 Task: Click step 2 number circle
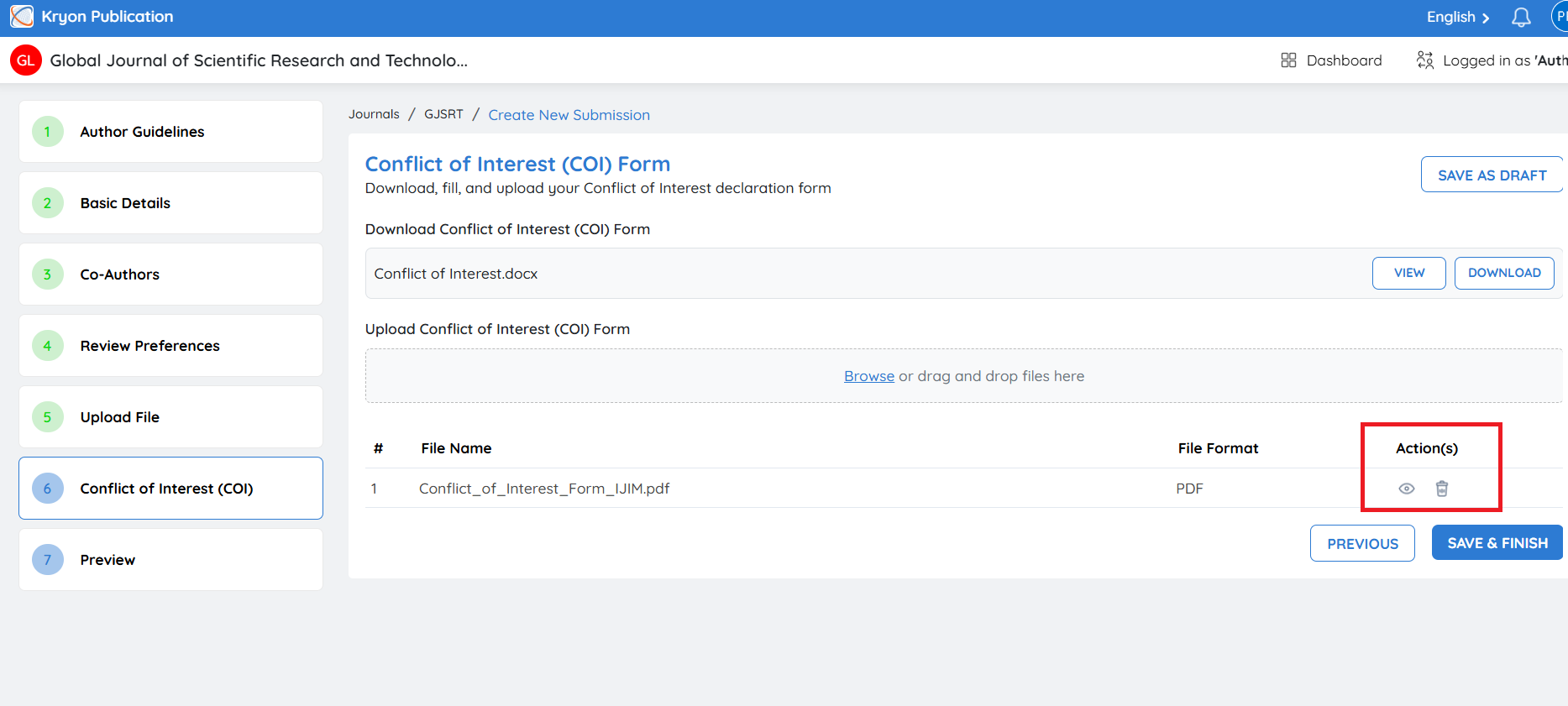click(48, 203)
